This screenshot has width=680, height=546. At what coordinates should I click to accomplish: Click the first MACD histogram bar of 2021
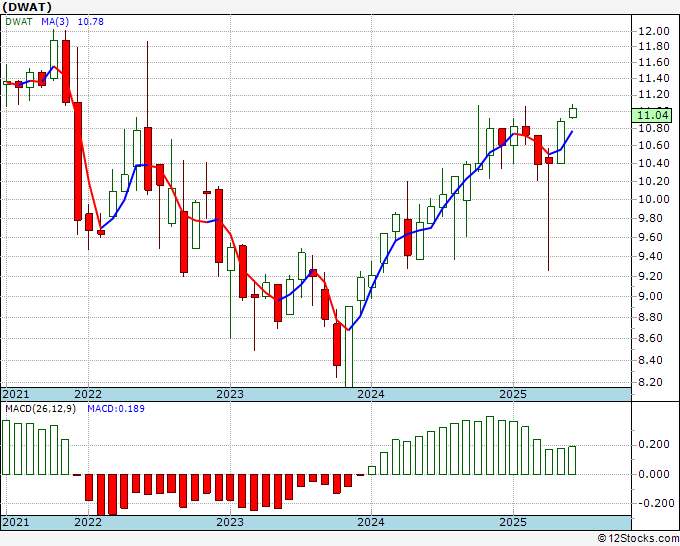pyautogui.click(x=6, y=447)
